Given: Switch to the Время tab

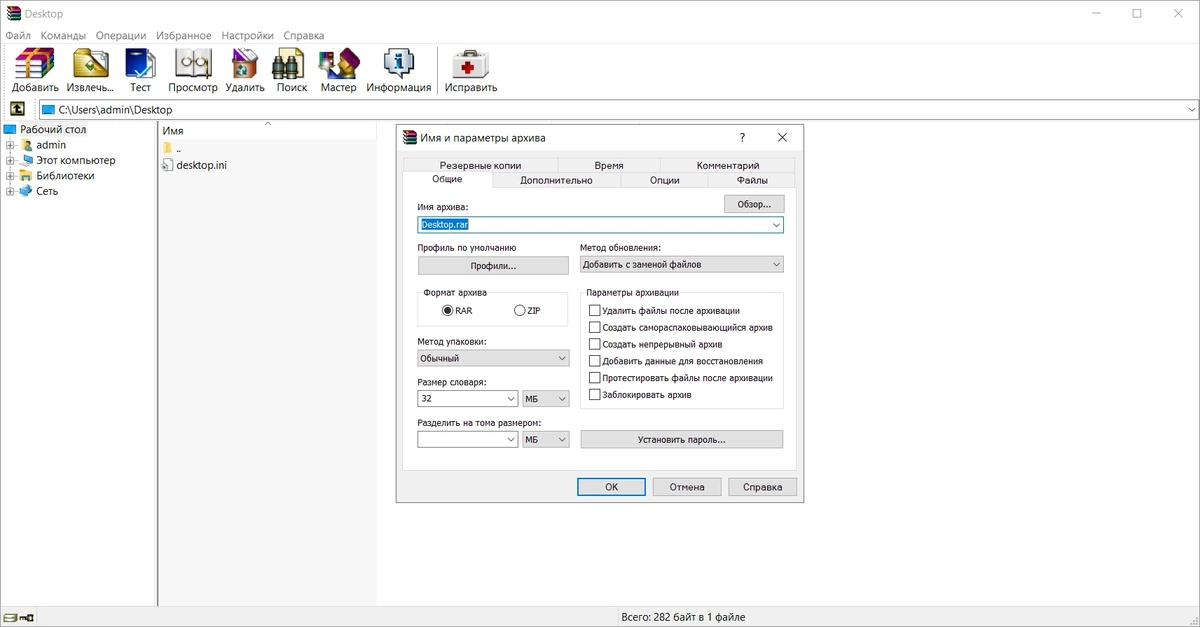Looking at the screenshot, I should 609,165.
